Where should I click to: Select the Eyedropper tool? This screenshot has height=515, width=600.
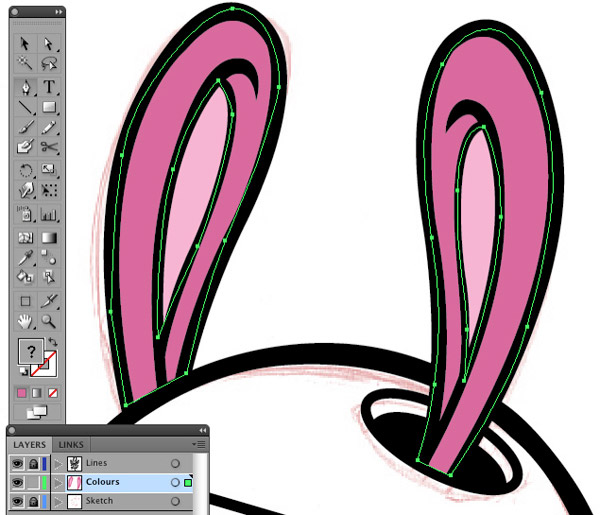(26, 258)
